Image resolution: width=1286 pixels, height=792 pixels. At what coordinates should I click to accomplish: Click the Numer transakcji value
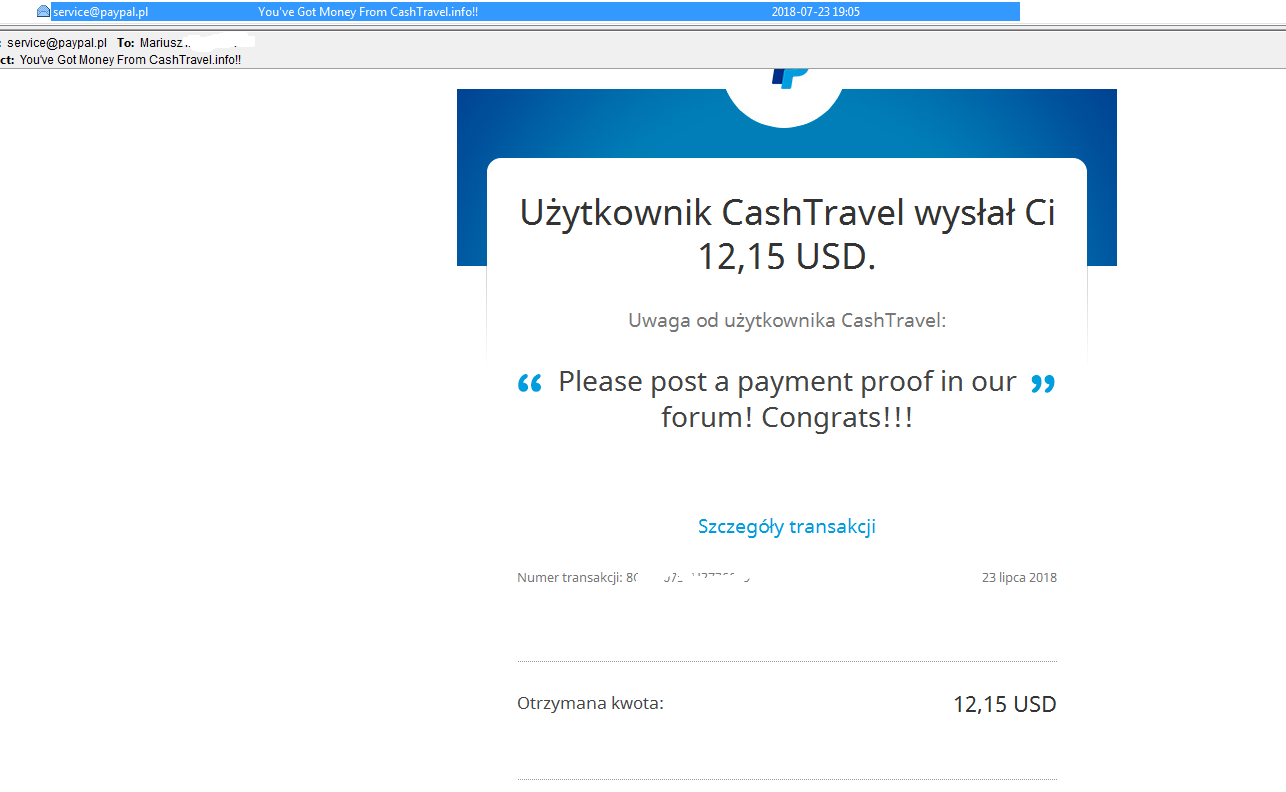[688, 577]
